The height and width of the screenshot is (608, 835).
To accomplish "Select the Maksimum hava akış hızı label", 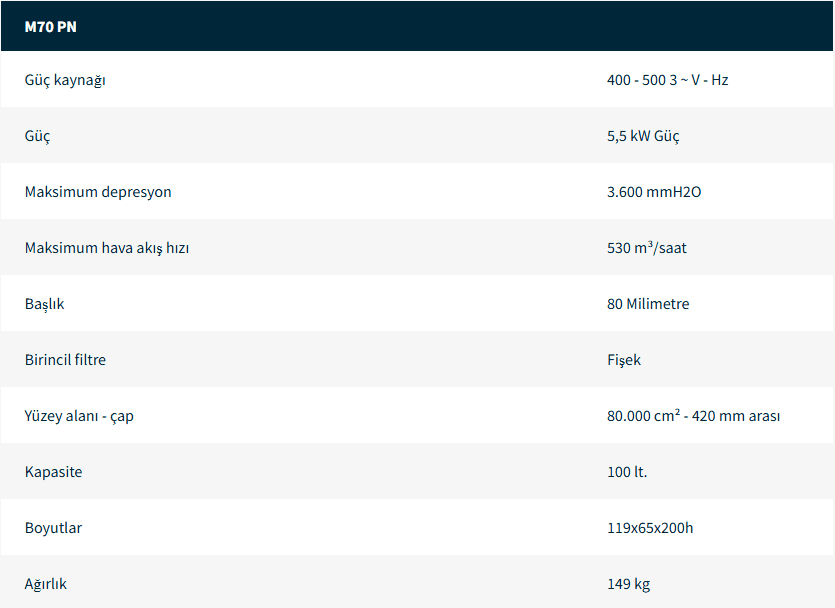I will click(x=107, y=248).
